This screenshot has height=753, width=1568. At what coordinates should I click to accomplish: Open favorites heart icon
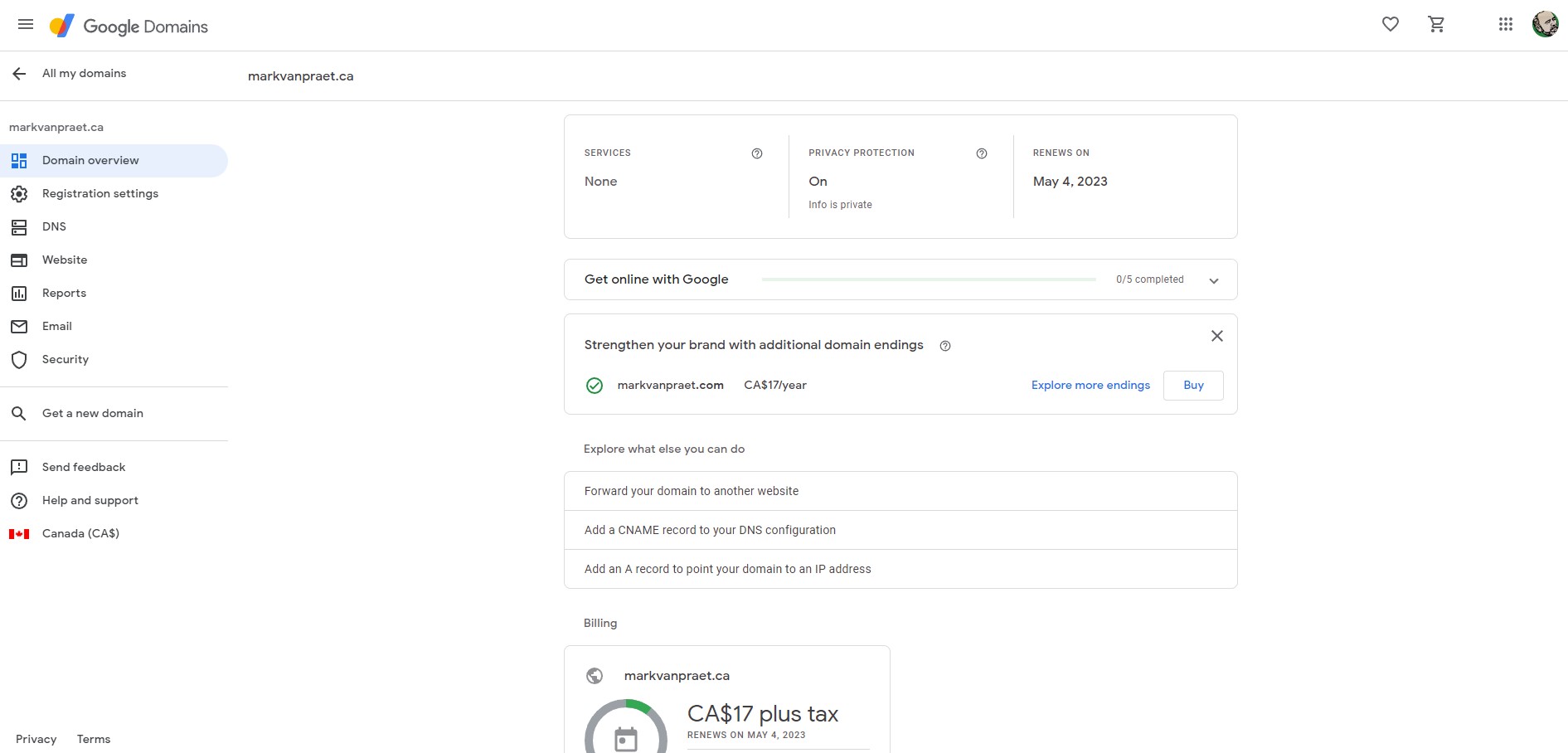point(1391,25)
